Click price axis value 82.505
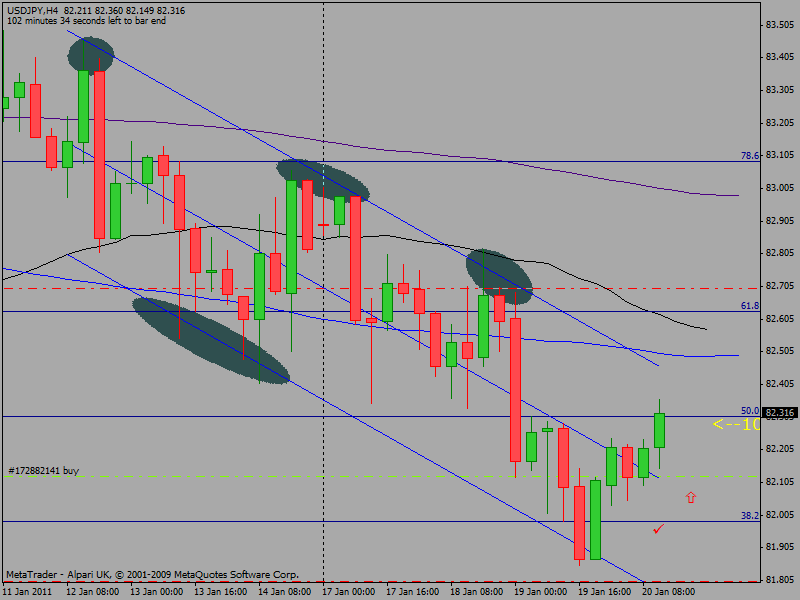 pyautogui.click(x=780, y=351)
